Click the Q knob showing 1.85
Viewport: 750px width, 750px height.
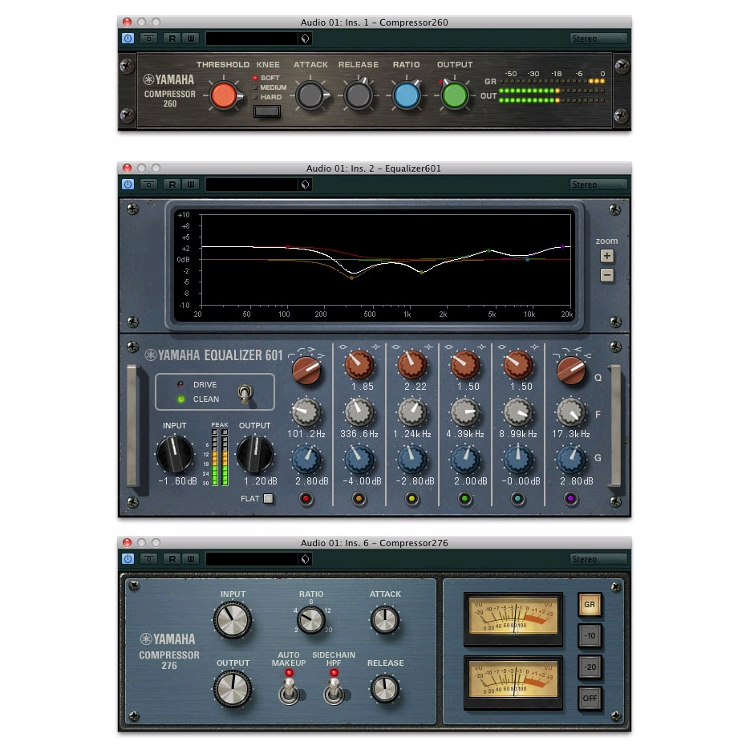359,364
